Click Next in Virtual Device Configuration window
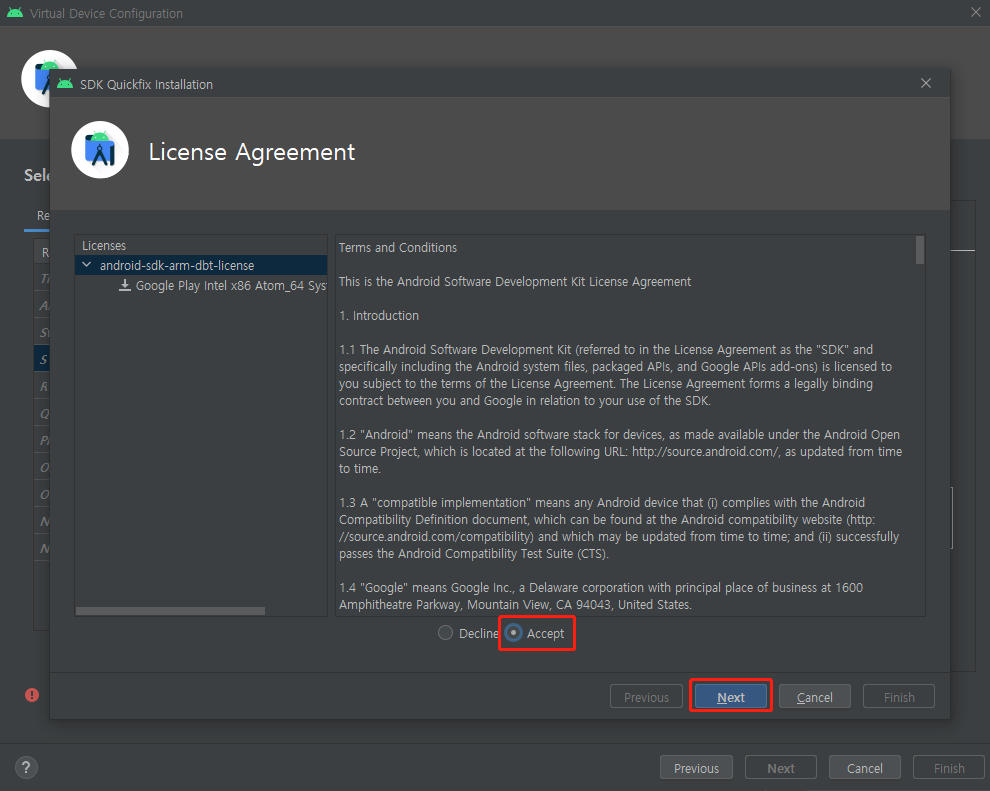The width and height of the screenshot is (990, 791). pos(781,768)
